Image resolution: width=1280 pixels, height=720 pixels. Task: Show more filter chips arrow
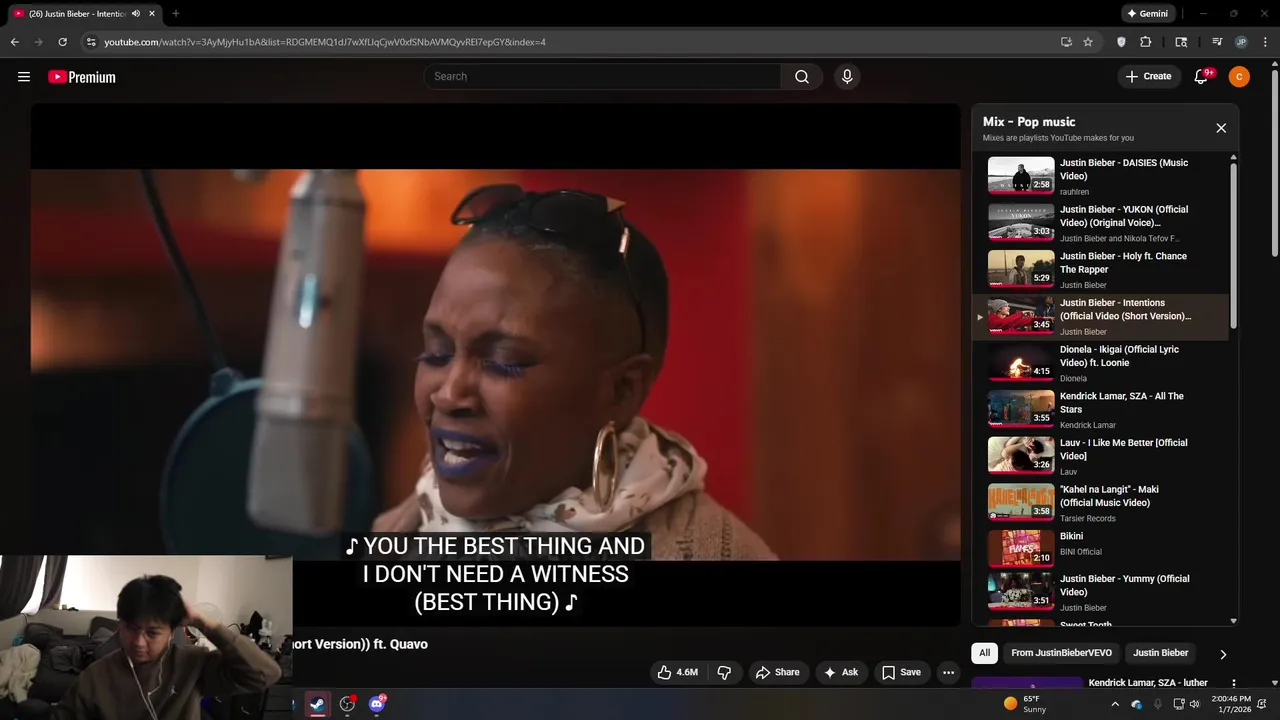pyautogui.click(x=1223, y=654)
